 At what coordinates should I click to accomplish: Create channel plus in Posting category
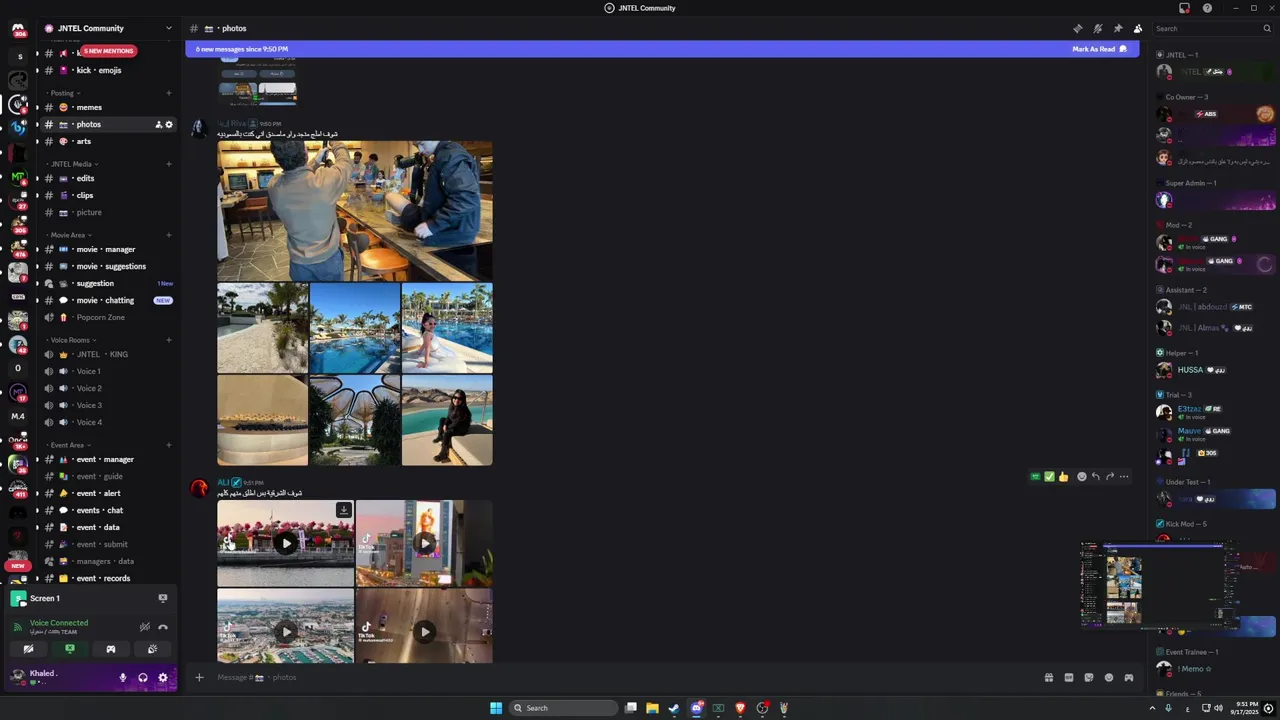click(168, 93)
